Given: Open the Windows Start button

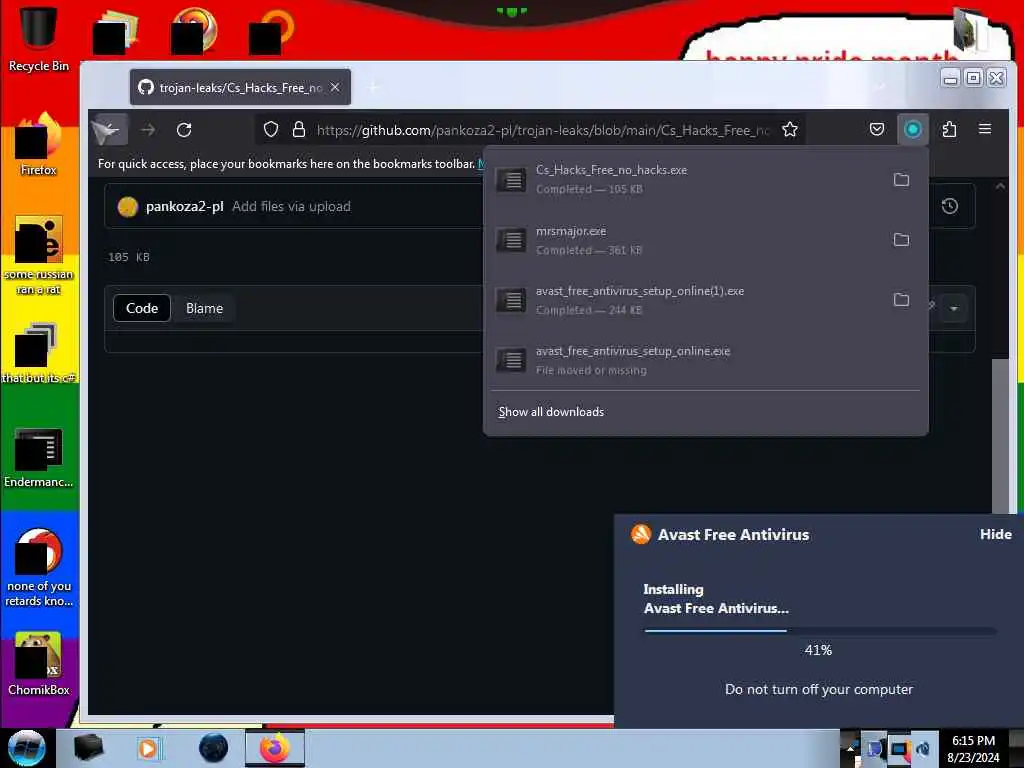Looking at the screenshot, I should [26, 748].
